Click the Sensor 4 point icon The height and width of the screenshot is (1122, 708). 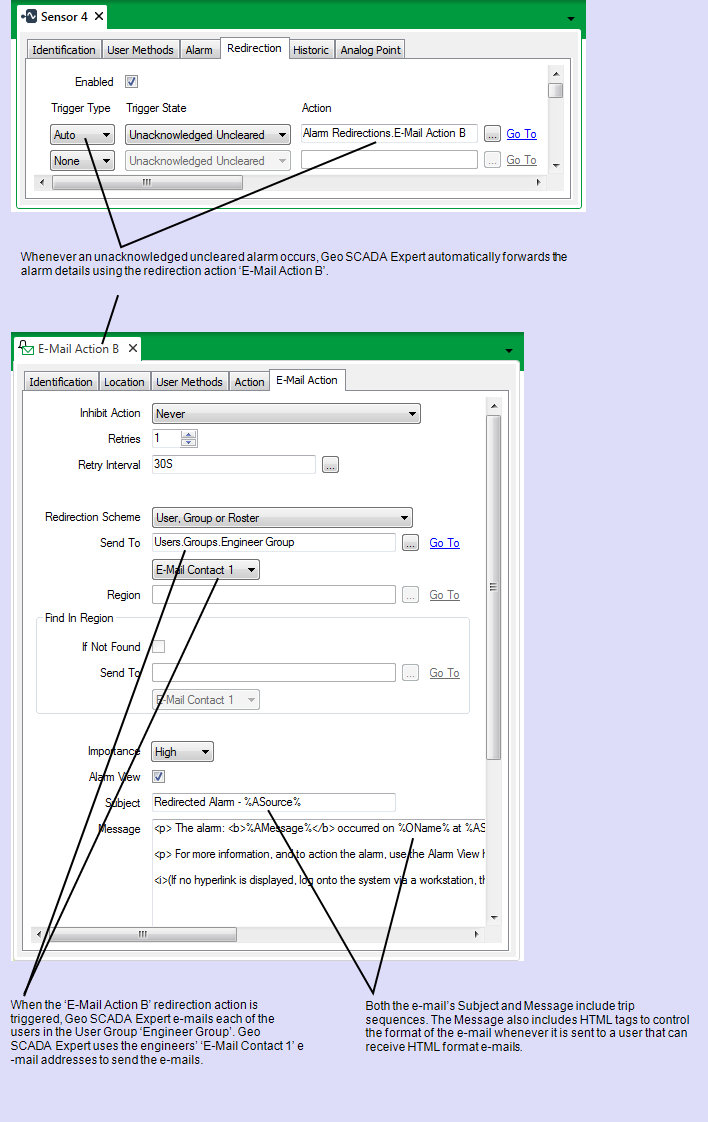tap(29, 17)
